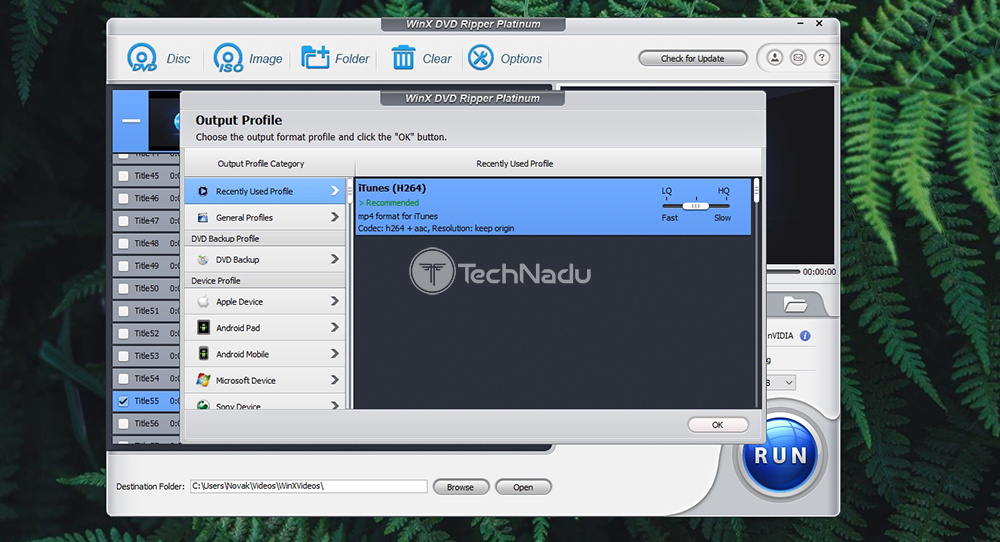Screen dimensions: 1000x542
Task: Click the Check for Update button
Action: 693,59
